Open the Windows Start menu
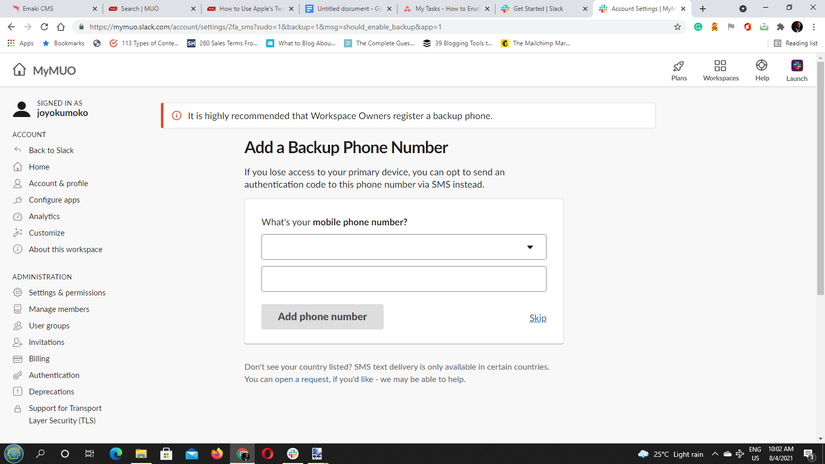Screen dimensions: 825x464 click(x=14, y=453)
